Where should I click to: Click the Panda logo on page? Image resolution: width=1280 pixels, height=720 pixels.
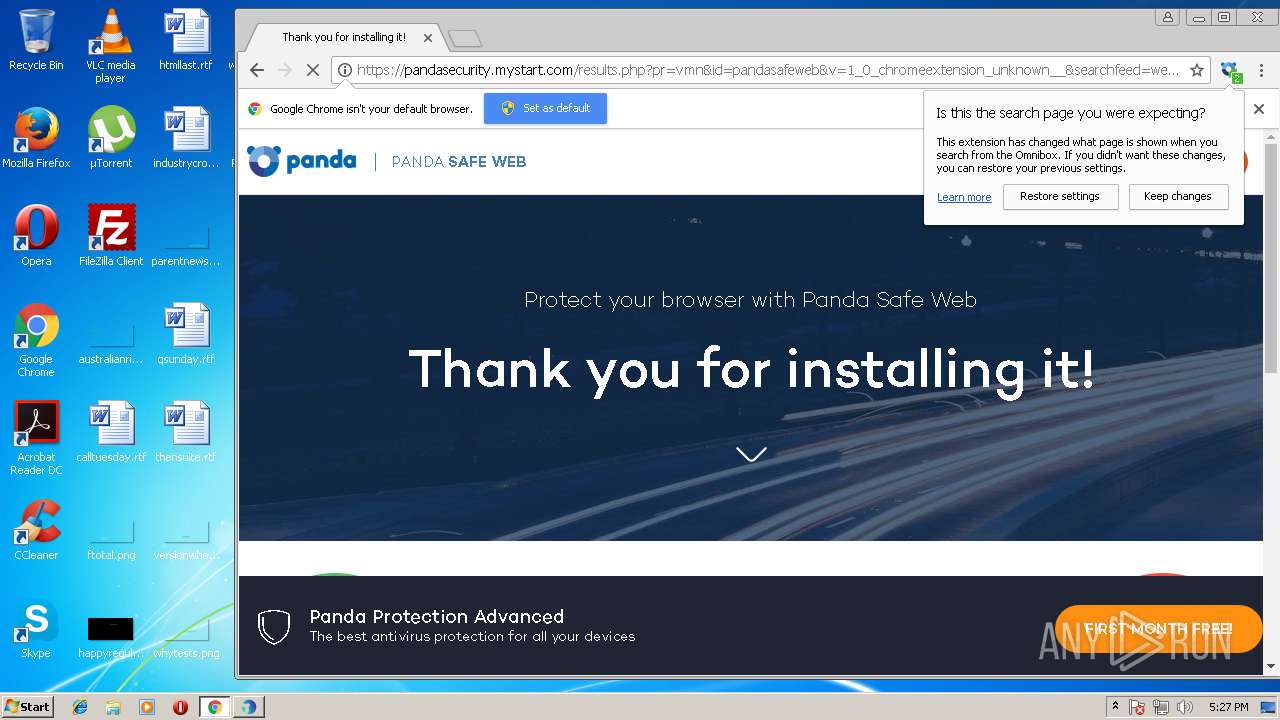(x=302, y=161)
